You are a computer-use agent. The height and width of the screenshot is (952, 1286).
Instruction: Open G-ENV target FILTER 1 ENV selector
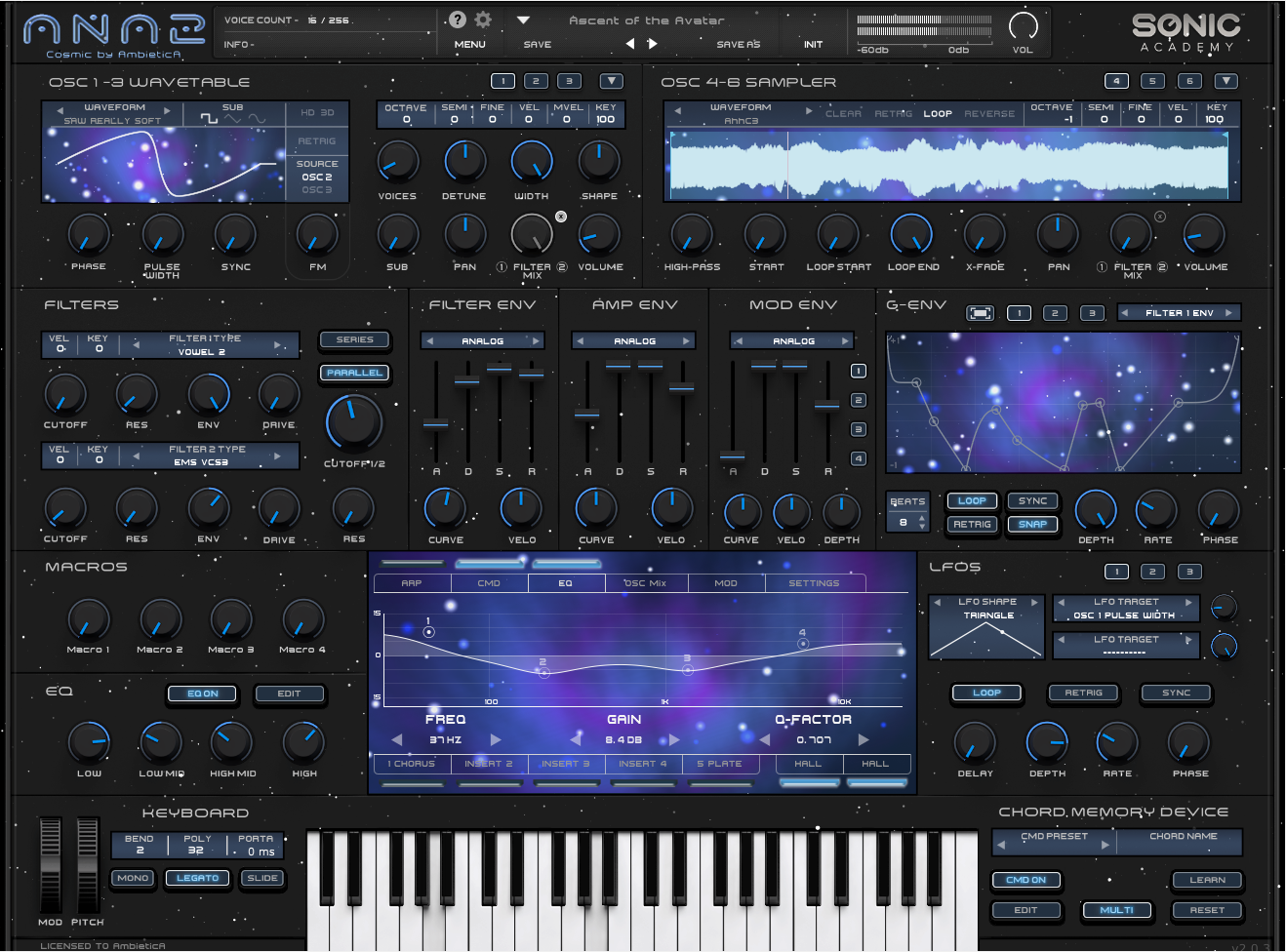coord(1179,313)
